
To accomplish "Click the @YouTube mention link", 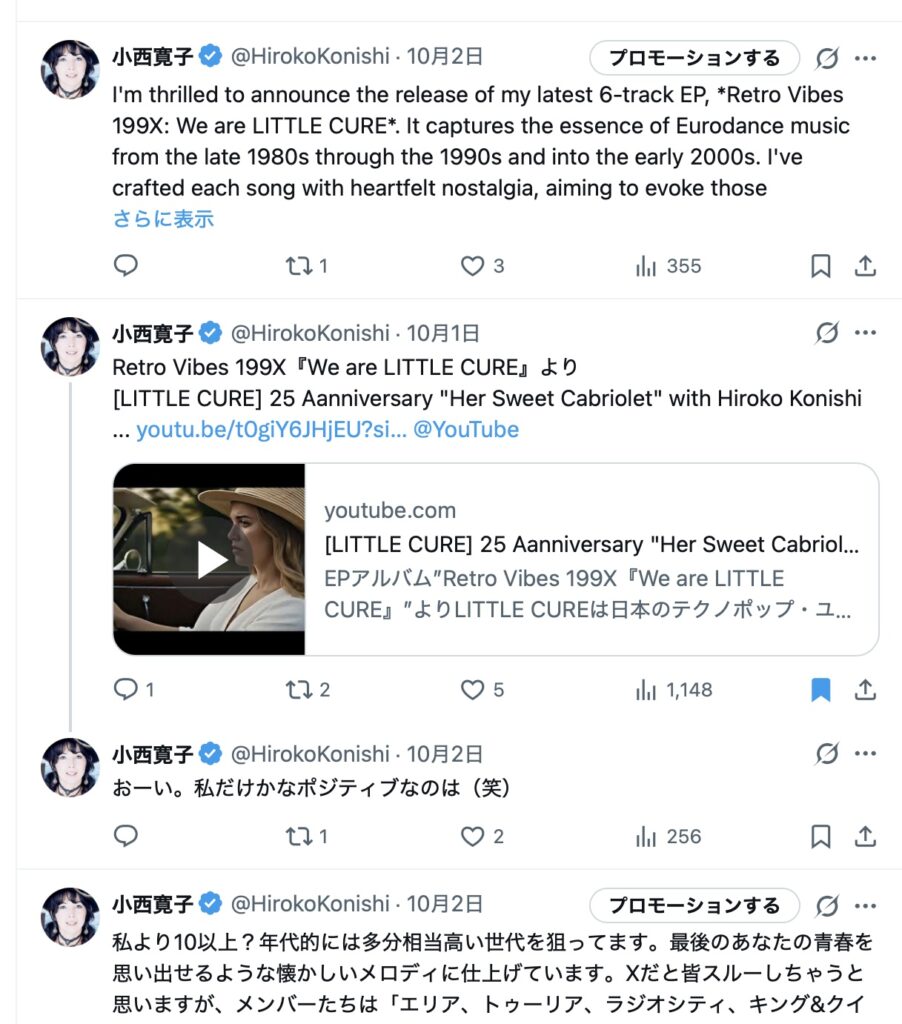I will [x=466, y=430].
